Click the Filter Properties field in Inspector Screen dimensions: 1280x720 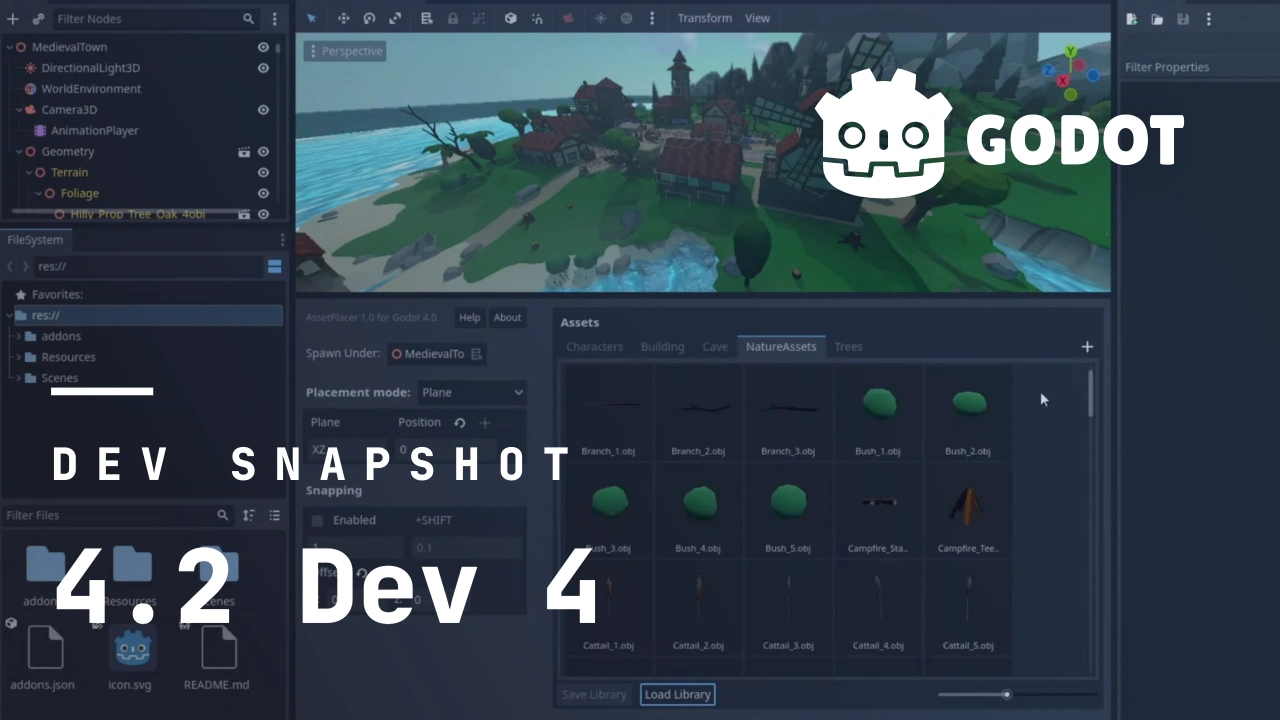click(x=1199, y=67)
